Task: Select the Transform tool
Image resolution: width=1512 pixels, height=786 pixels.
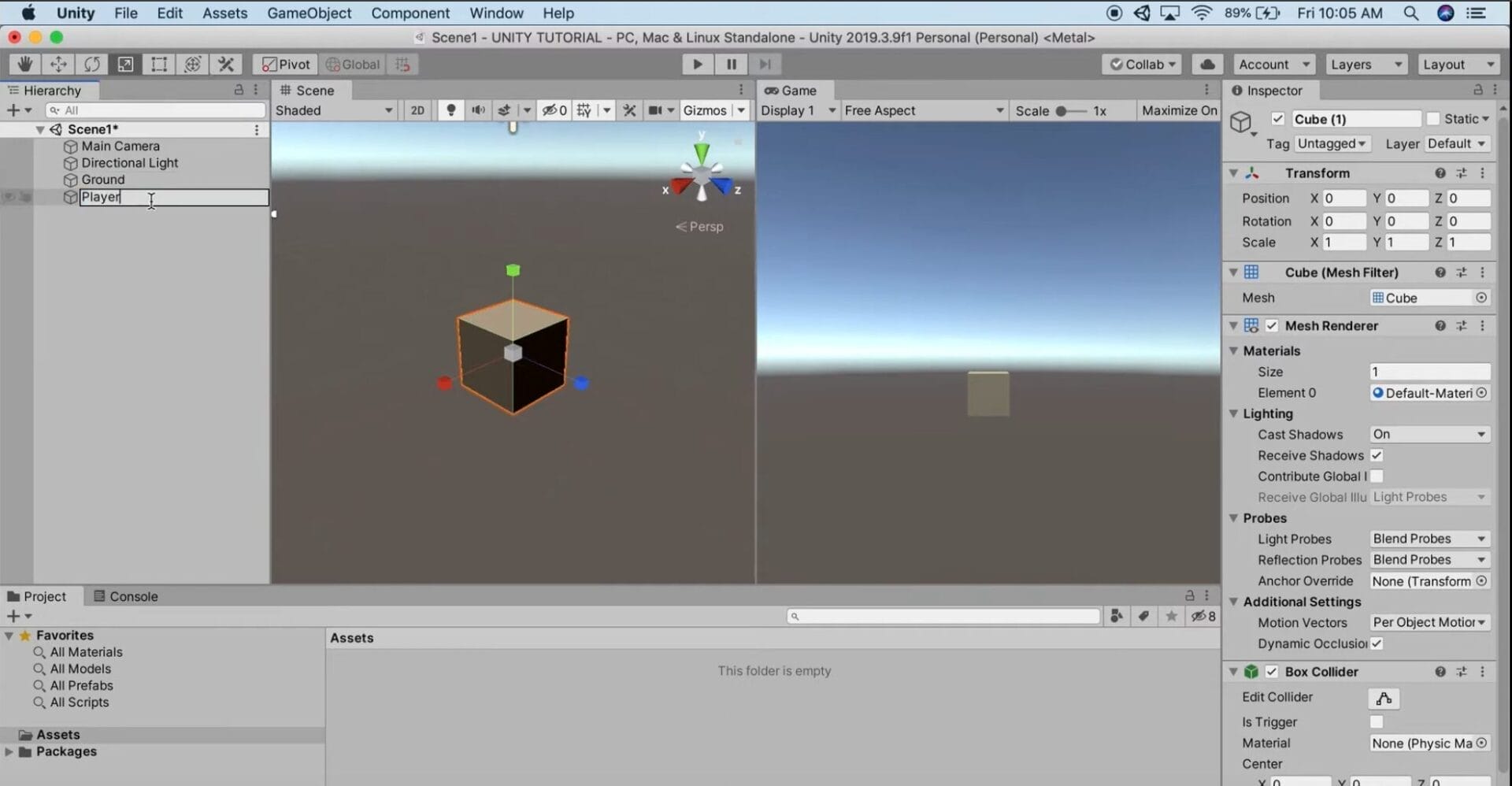Action: (192, 65)
